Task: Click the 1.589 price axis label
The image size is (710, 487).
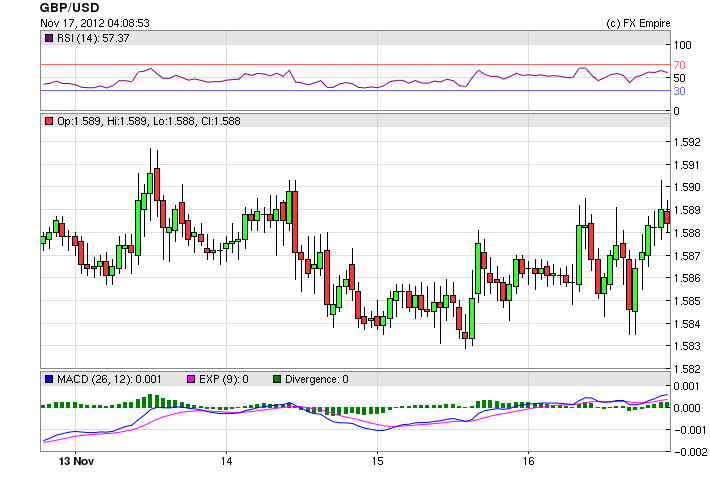Action: [687, 210]
